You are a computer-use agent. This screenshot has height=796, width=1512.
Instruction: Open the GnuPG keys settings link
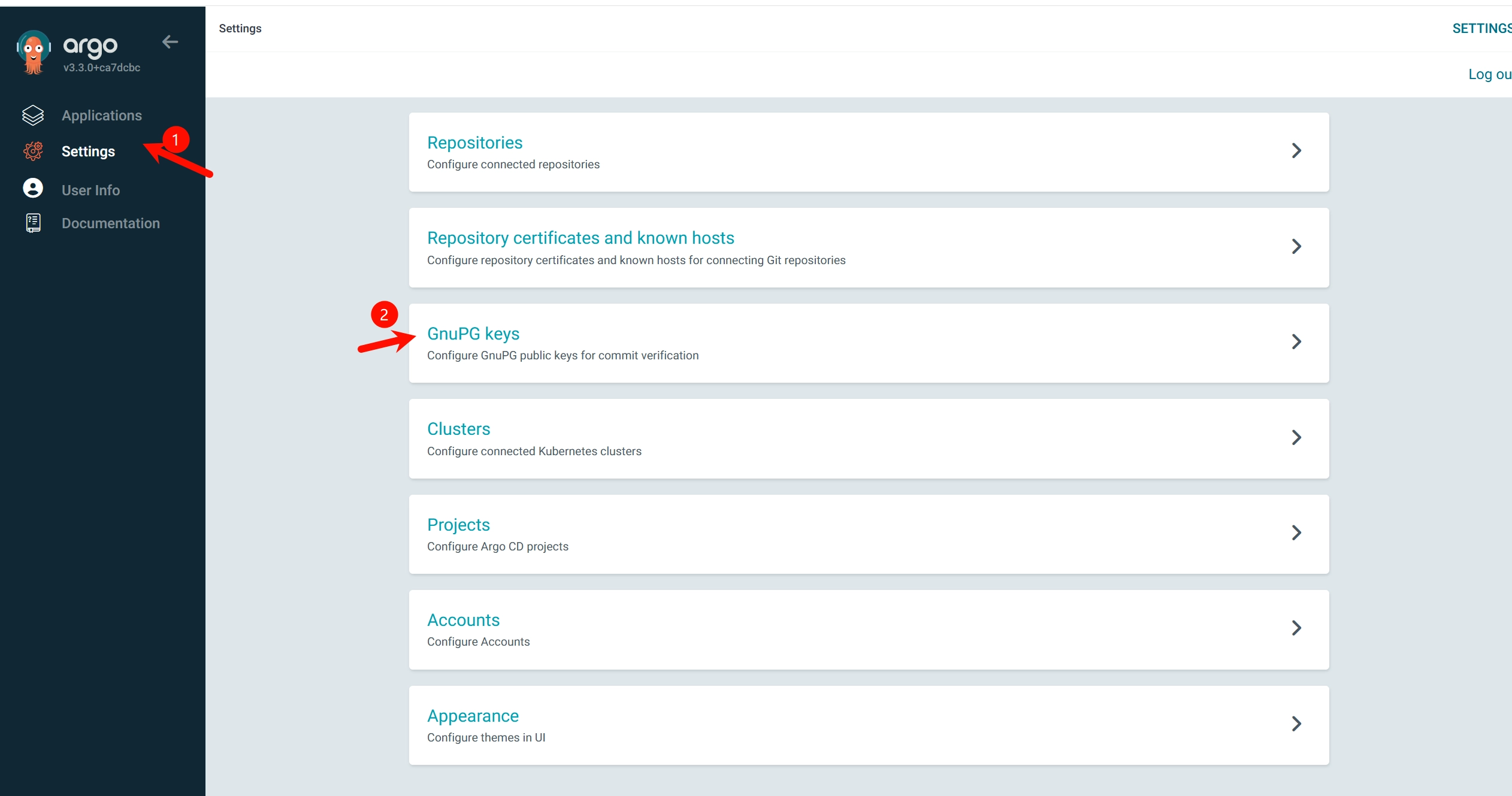point(473,334)
